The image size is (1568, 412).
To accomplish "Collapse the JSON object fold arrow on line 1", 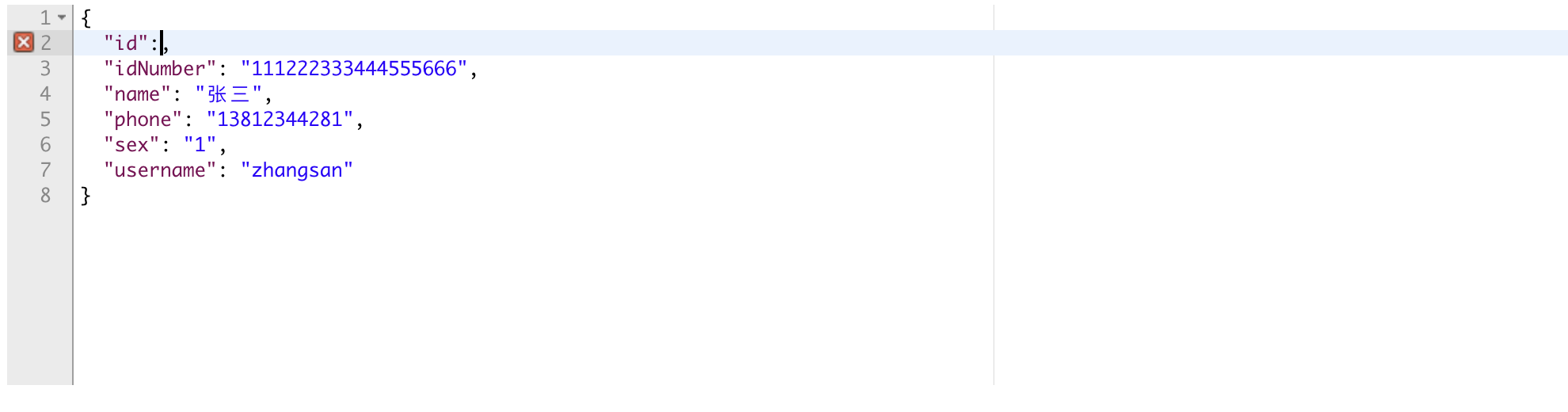I will pyautogui.click(x=62, y=17).
